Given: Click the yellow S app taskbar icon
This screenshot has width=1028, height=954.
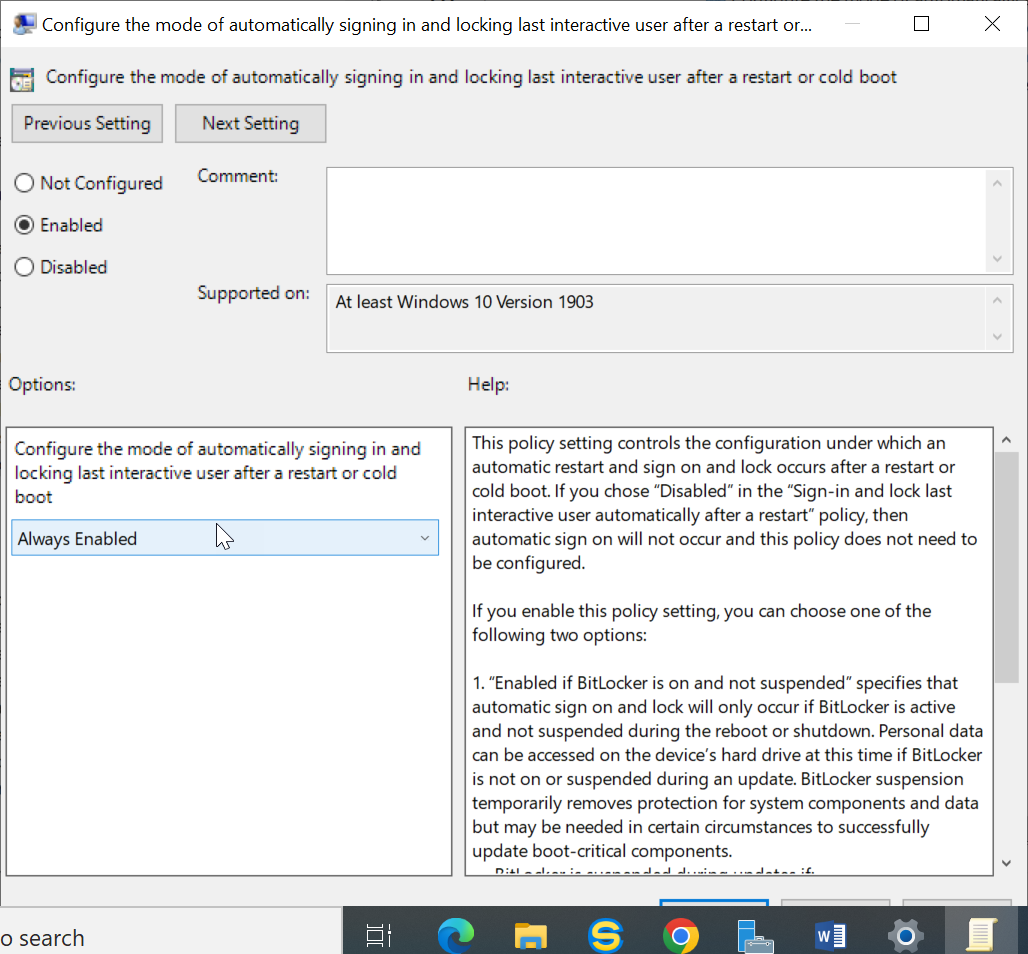Looking at the screenshot, I should point(605,936).
